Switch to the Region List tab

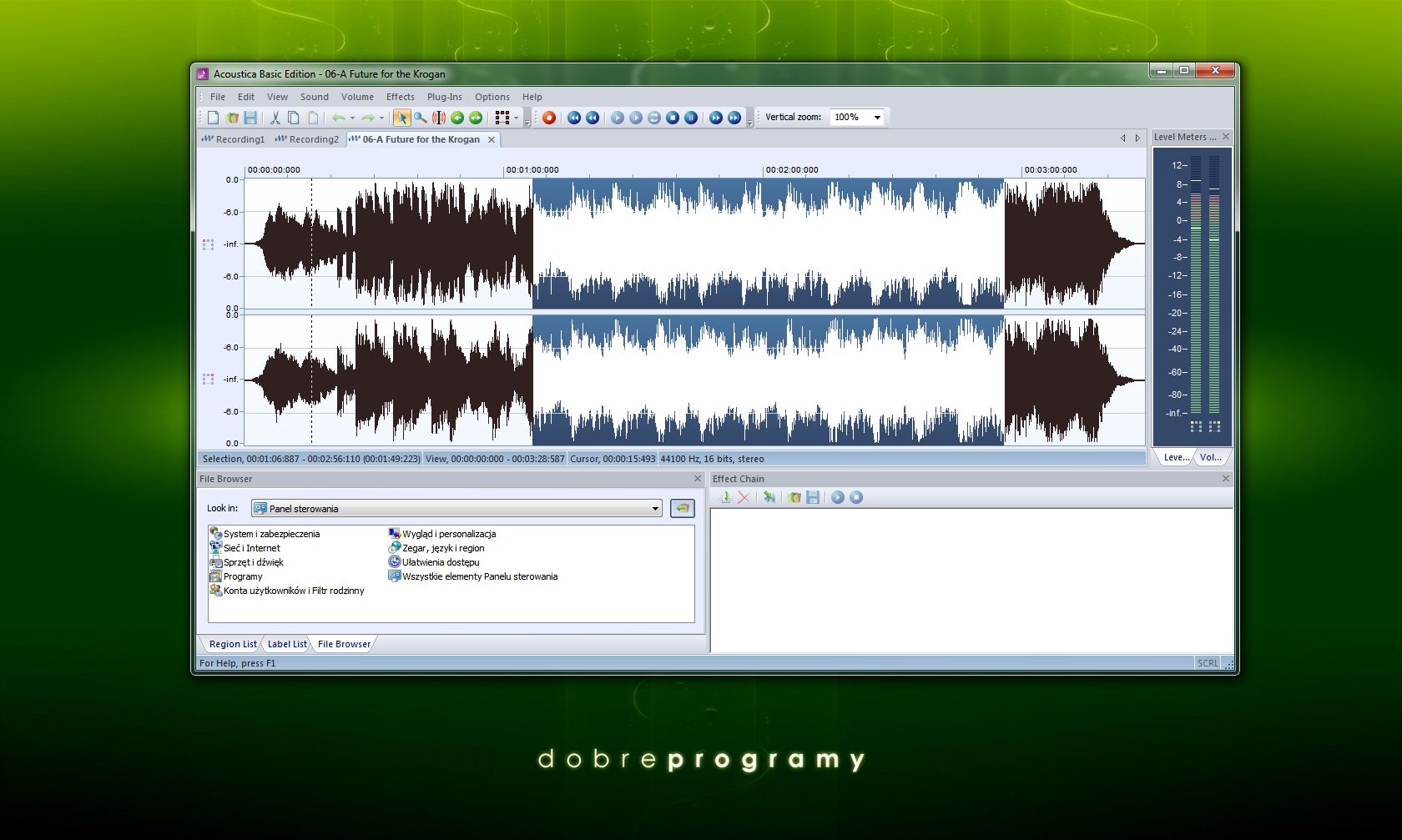point(232,644)
